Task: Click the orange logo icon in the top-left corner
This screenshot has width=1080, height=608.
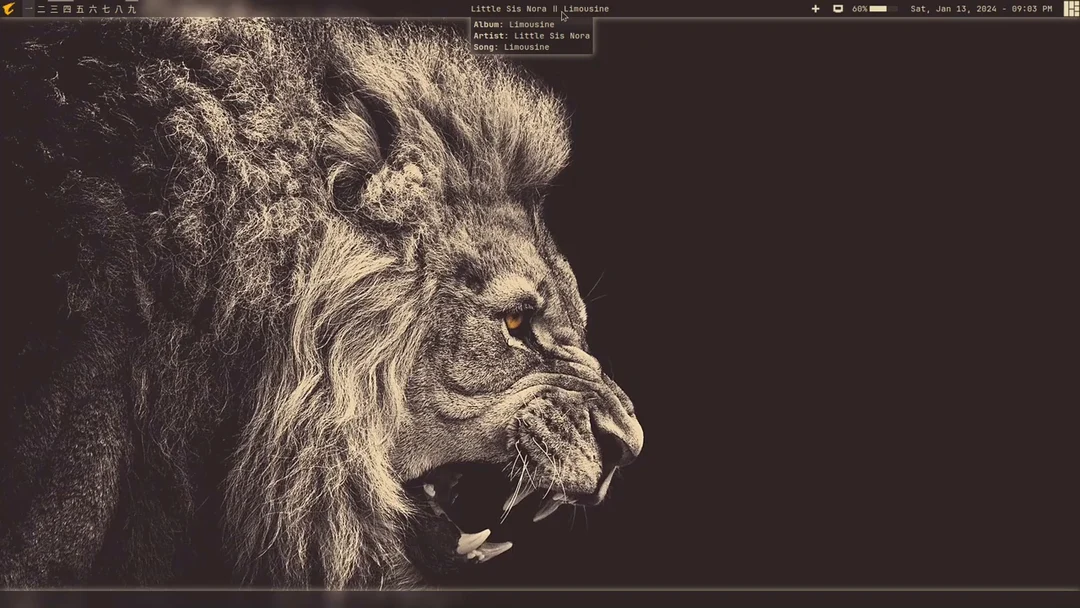Action: click(x=10, y=8)
